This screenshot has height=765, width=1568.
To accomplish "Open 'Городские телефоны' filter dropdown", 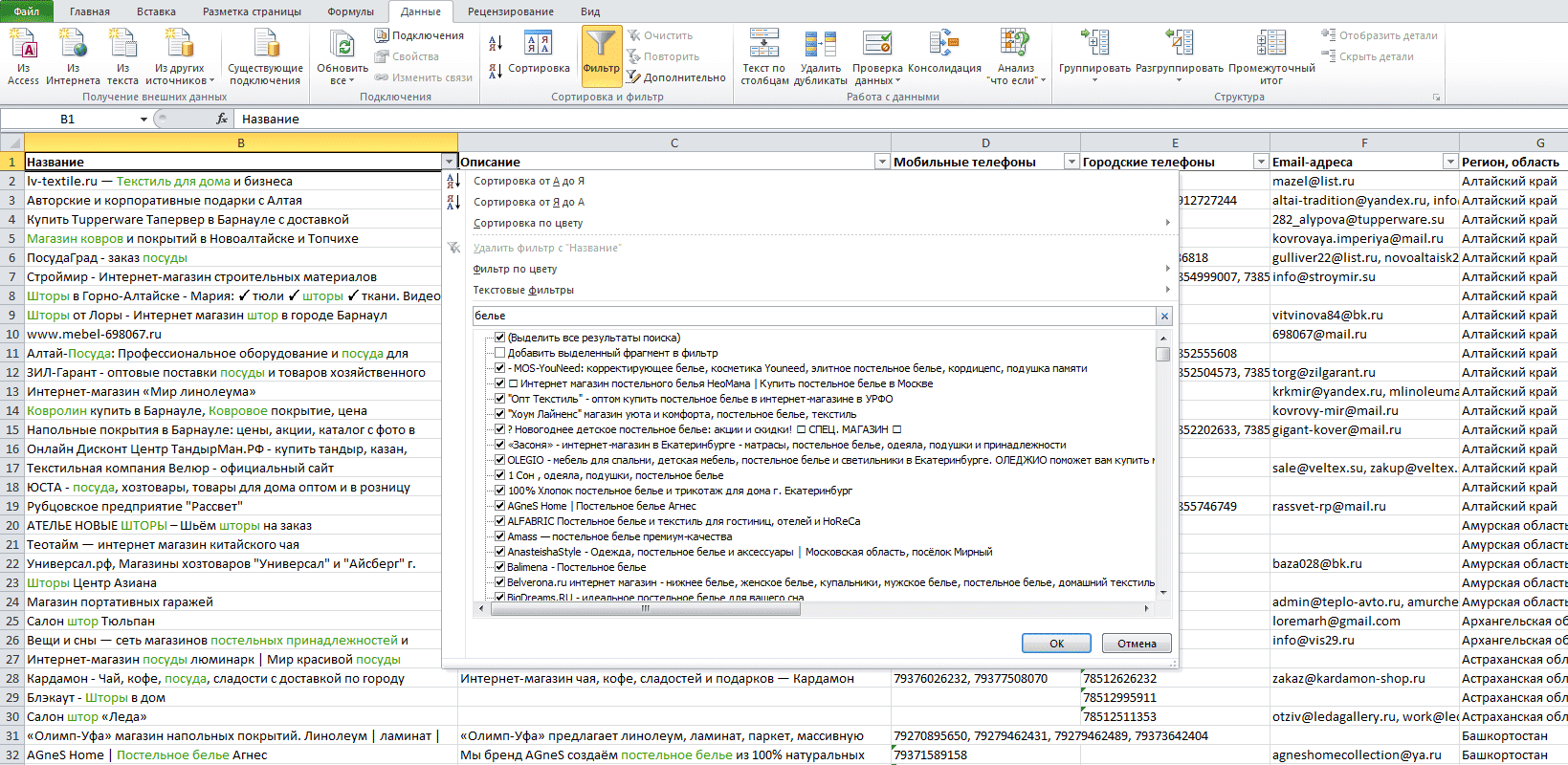I will click(1261, 162).
